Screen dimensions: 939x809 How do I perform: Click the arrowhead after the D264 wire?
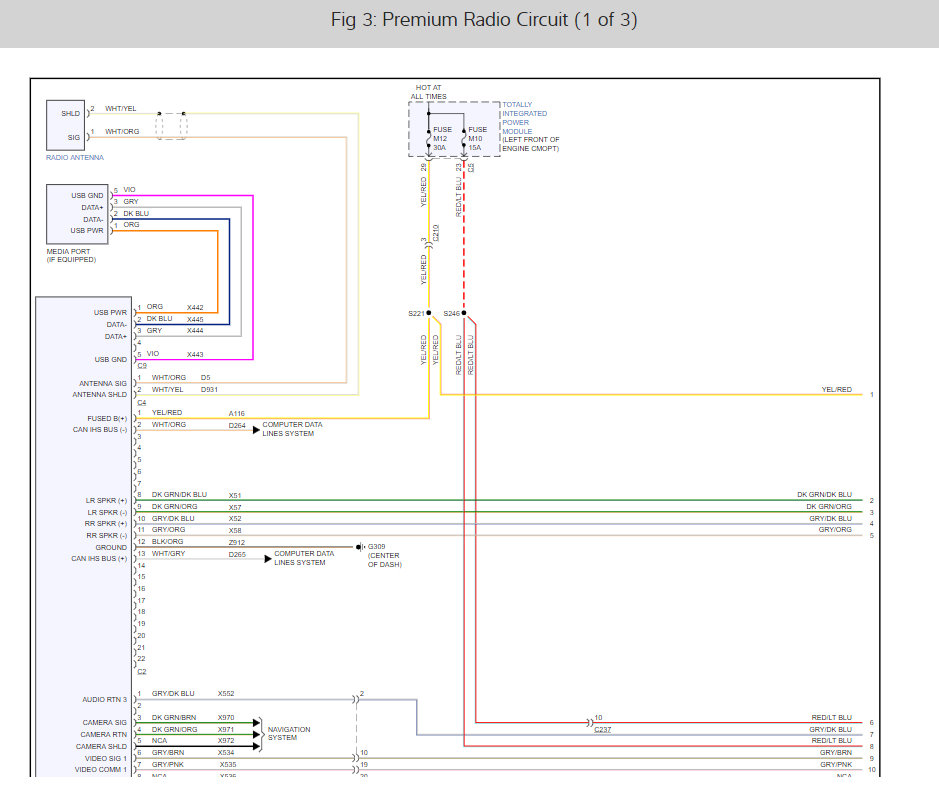(x=256, y=430)
